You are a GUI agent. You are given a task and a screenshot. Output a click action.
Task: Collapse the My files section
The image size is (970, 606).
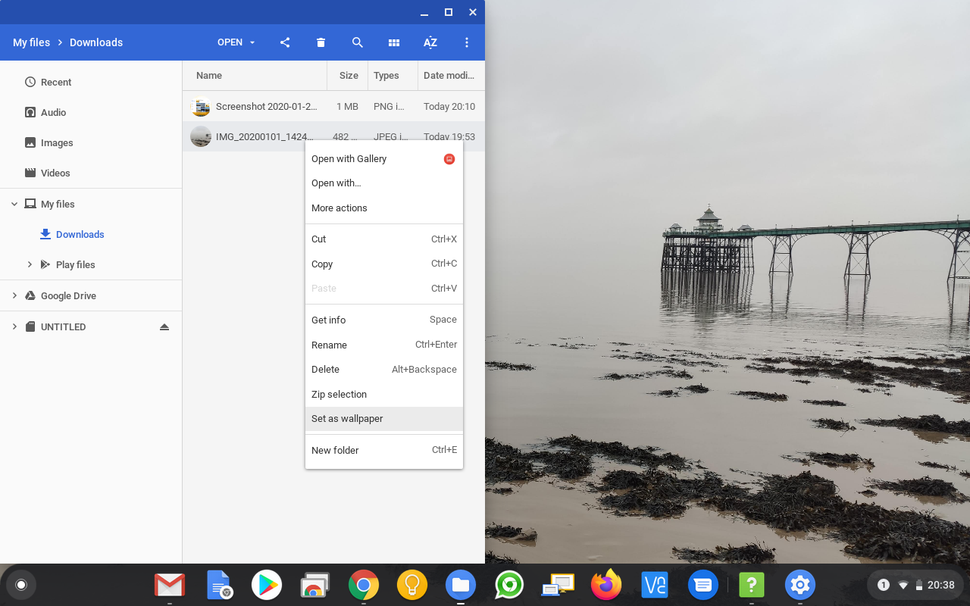(13, 203)
